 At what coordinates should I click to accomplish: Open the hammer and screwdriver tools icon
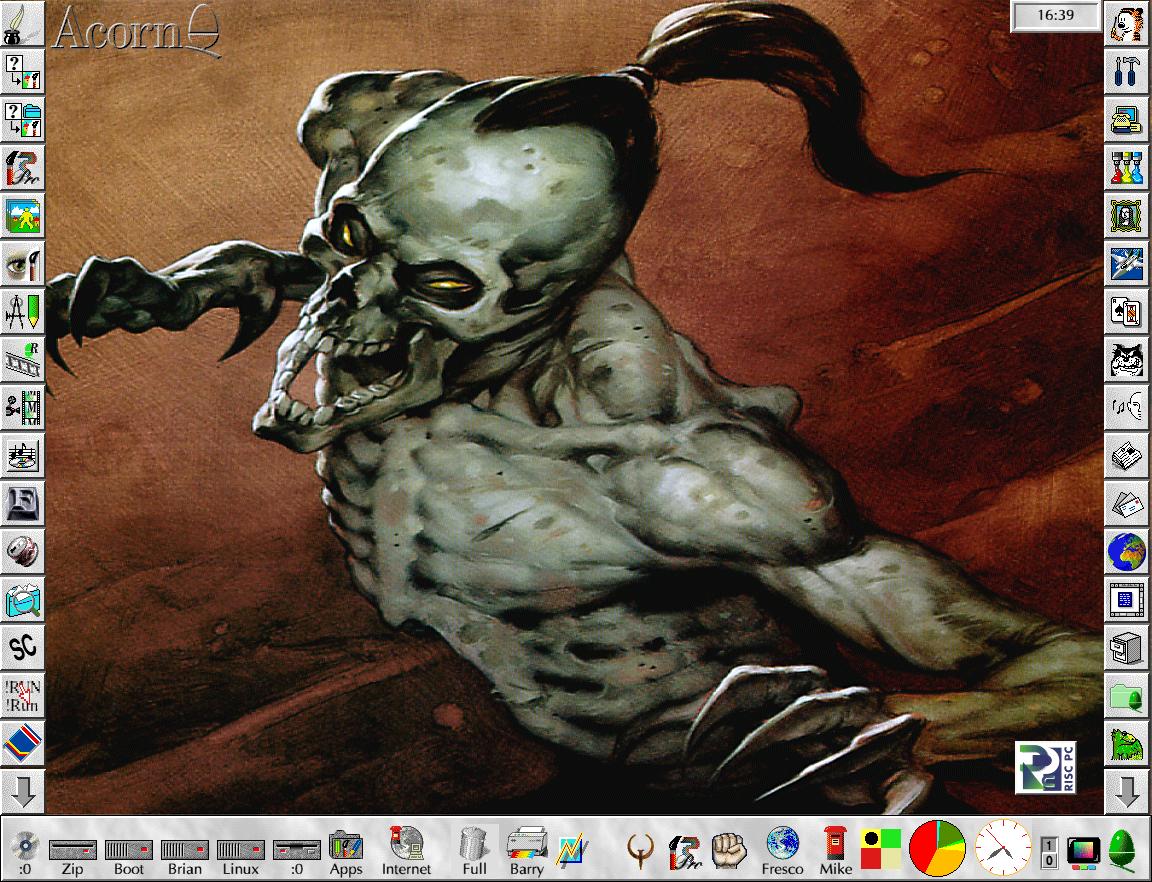pos(1126,71)
